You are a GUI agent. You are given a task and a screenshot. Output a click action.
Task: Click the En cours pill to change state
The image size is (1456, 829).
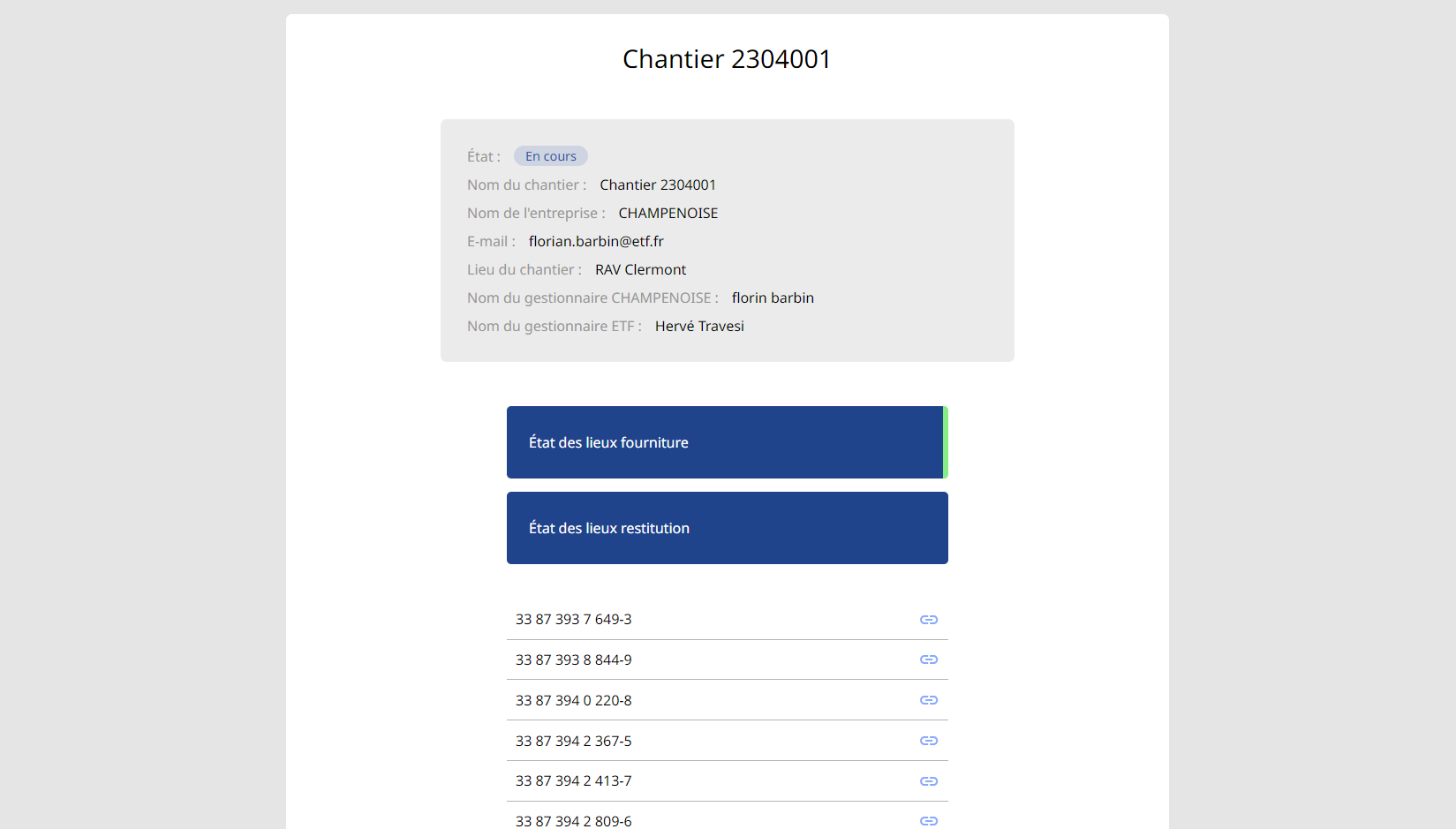tap(550, 155)
